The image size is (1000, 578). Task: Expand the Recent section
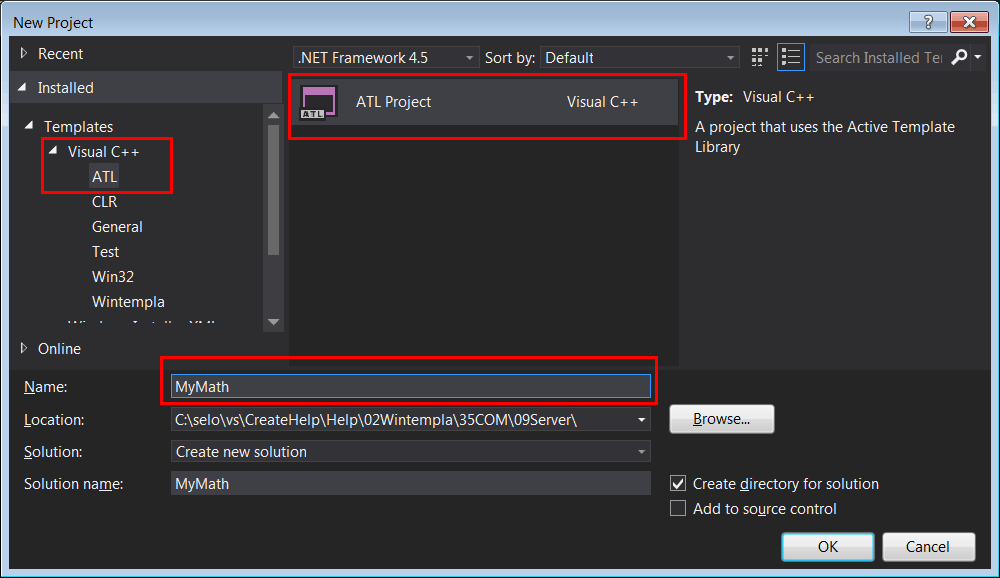point(24,54)
